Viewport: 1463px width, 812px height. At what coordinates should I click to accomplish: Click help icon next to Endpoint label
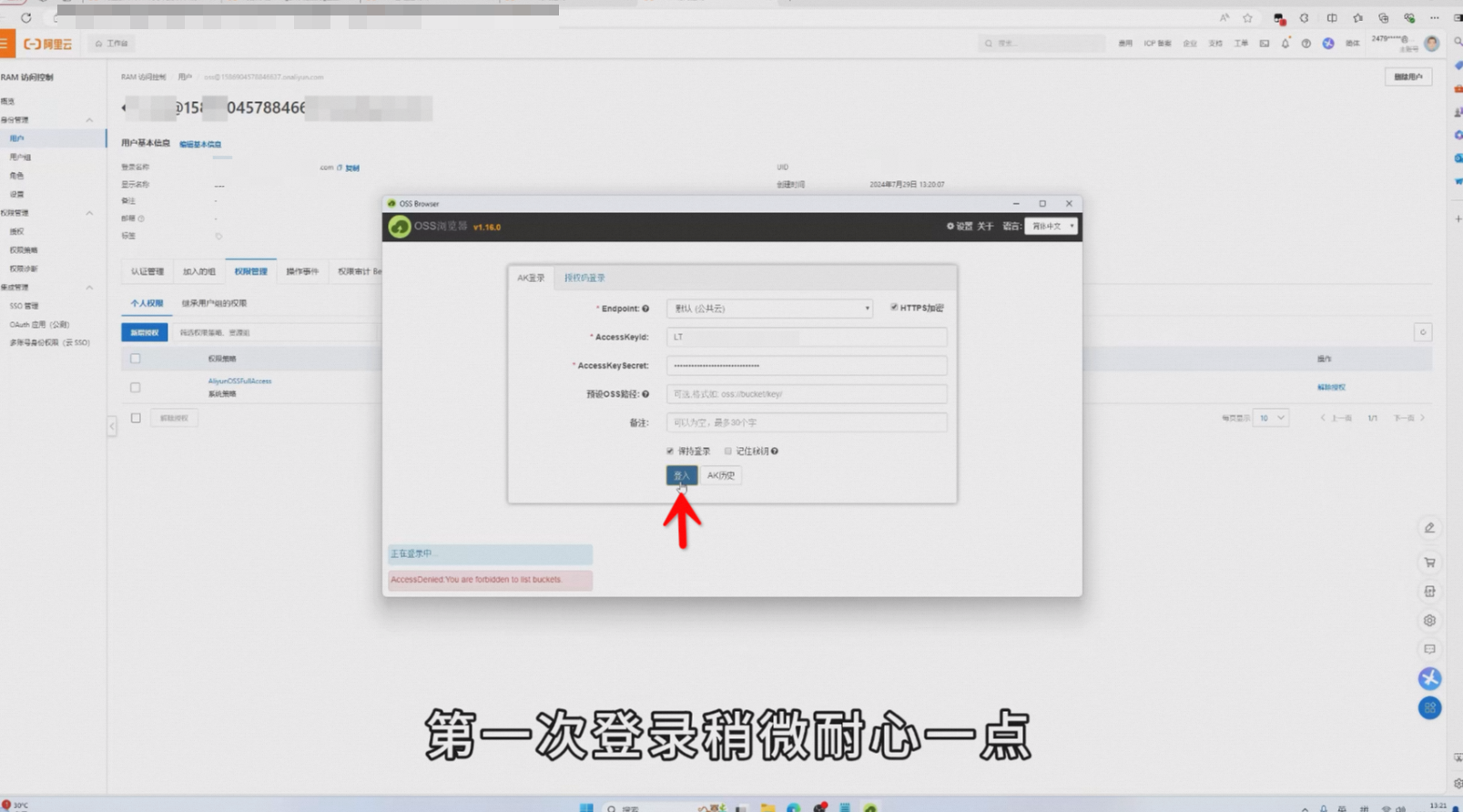[645, 309]
